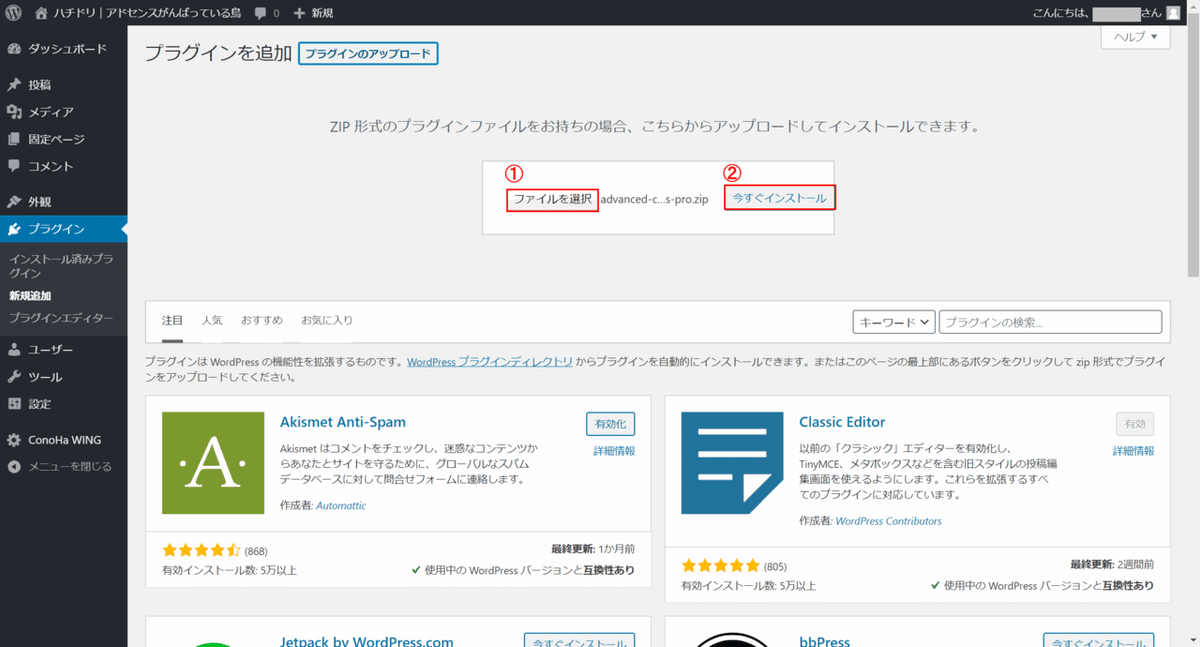Click 今すぐインストール for bbPress
Image resolution: width=1200 pixels, height=647 pixels.
[x=1099, y=640]
